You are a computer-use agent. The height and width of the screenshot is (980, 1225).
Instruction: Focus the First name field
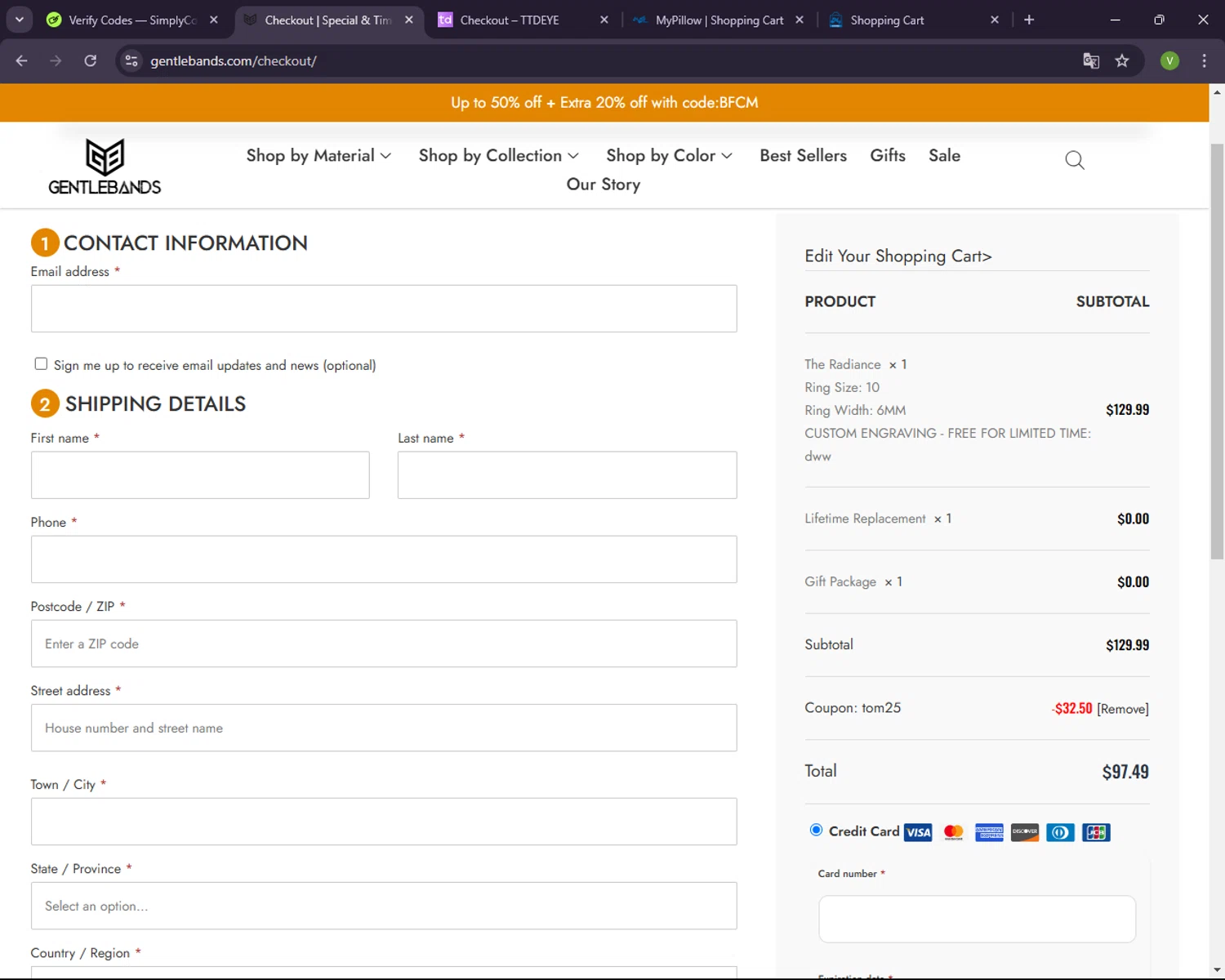pyautogui.click(x=200, y=475)
